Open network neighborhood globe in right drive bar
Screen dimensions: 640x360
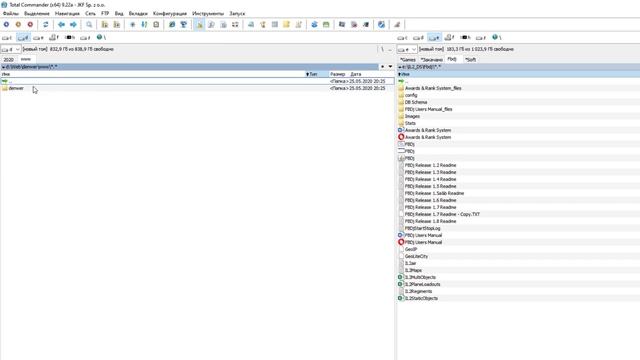pyautogui.click(x=496, y=38)
